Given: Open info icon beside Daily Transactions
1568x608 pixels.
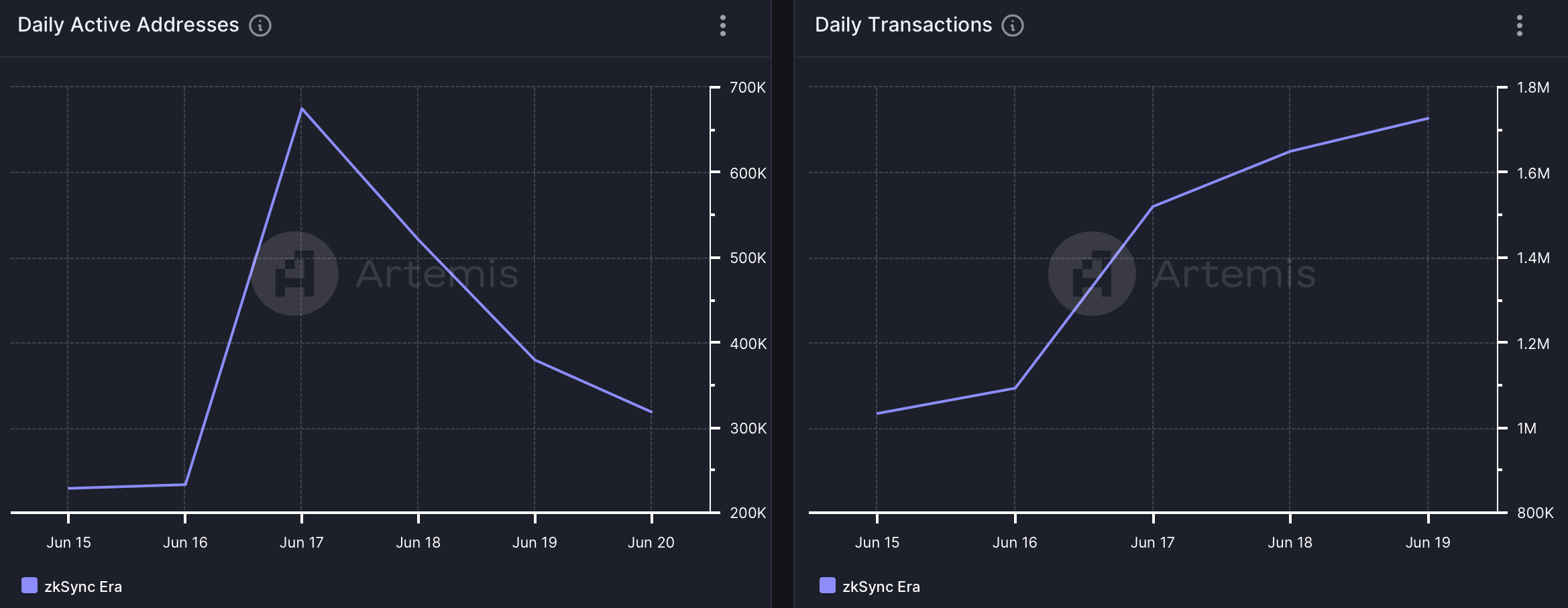Looking at the screenshot, I should [x=1013, y=26].
